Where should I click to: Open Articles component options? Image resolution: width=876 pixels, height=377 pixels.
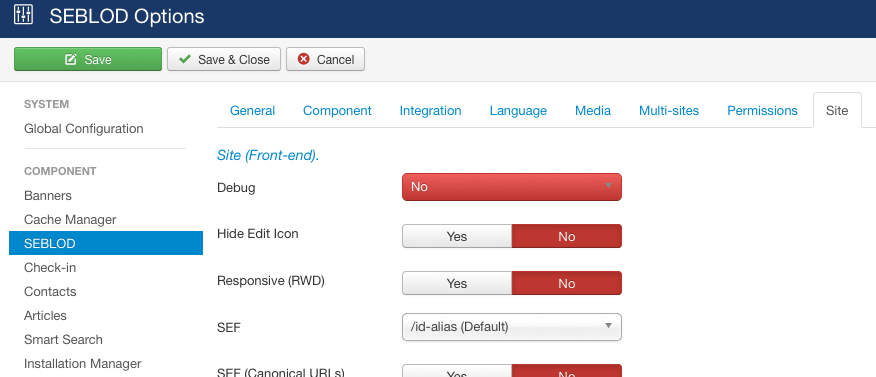pos(45,316)
